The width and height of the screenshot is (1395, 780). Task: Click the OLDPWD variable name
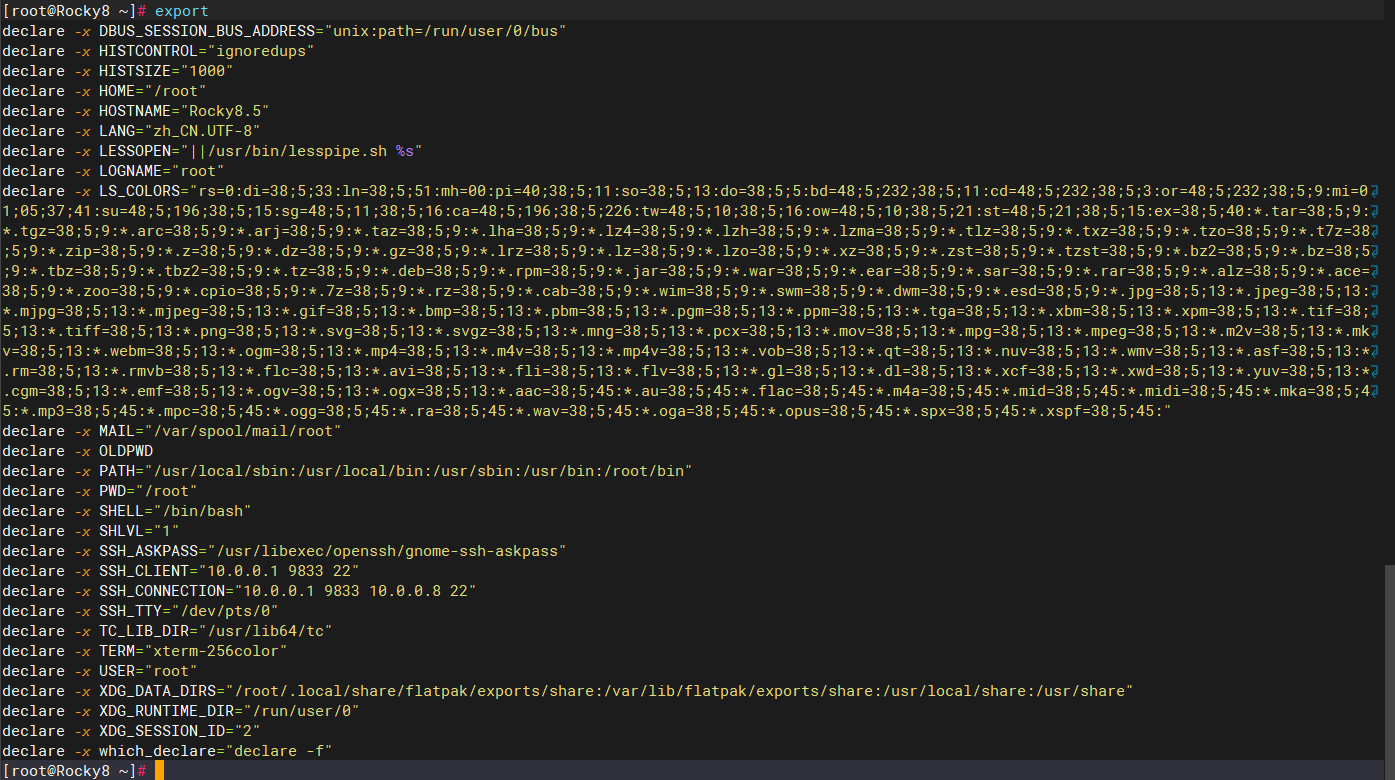(125, 451)
